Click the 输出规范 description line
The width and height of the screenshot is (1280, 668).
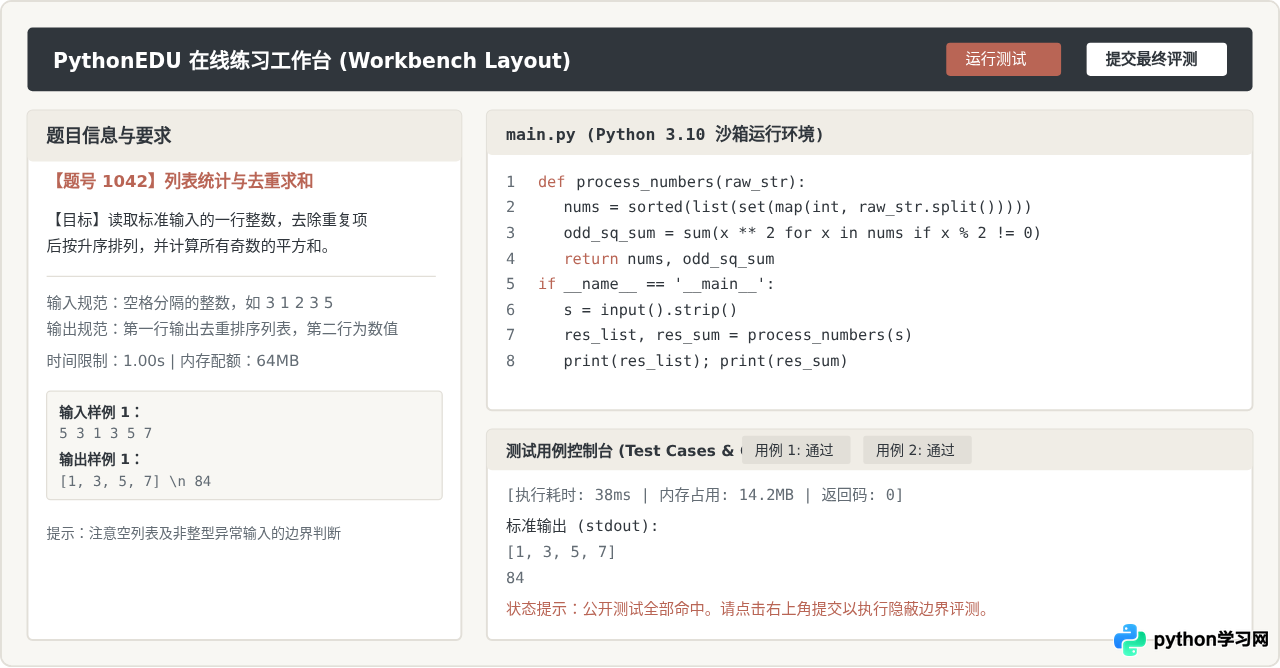click(222, 328)
